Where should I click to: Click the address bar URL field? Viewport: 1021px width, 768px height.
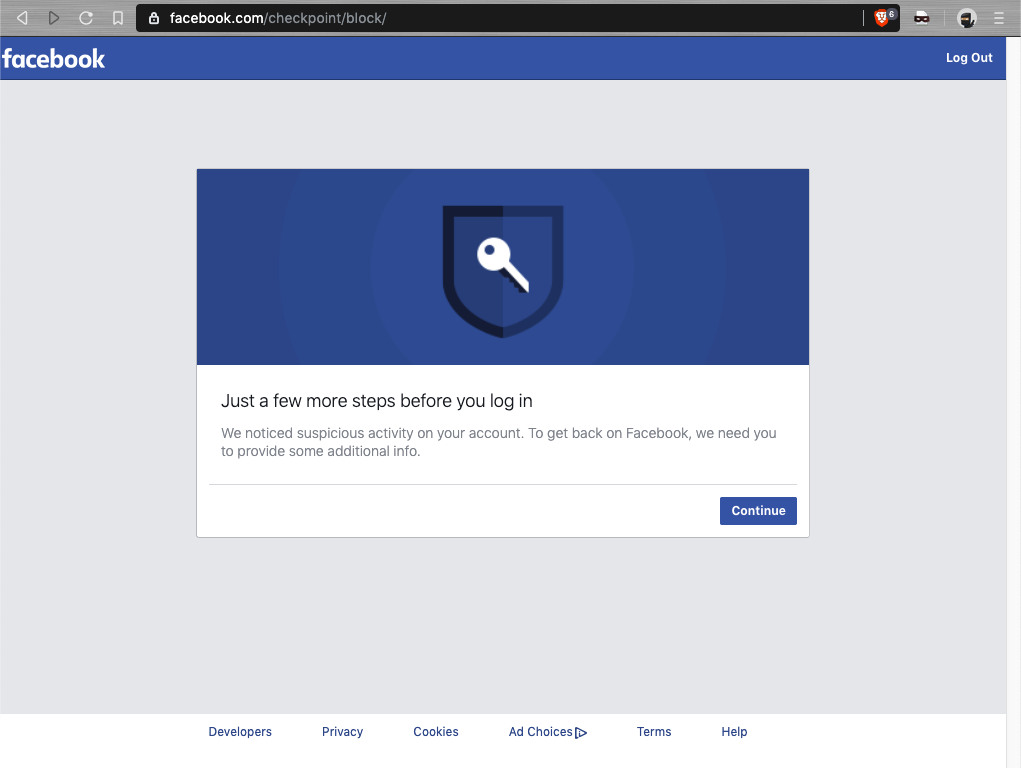(500, 18)
